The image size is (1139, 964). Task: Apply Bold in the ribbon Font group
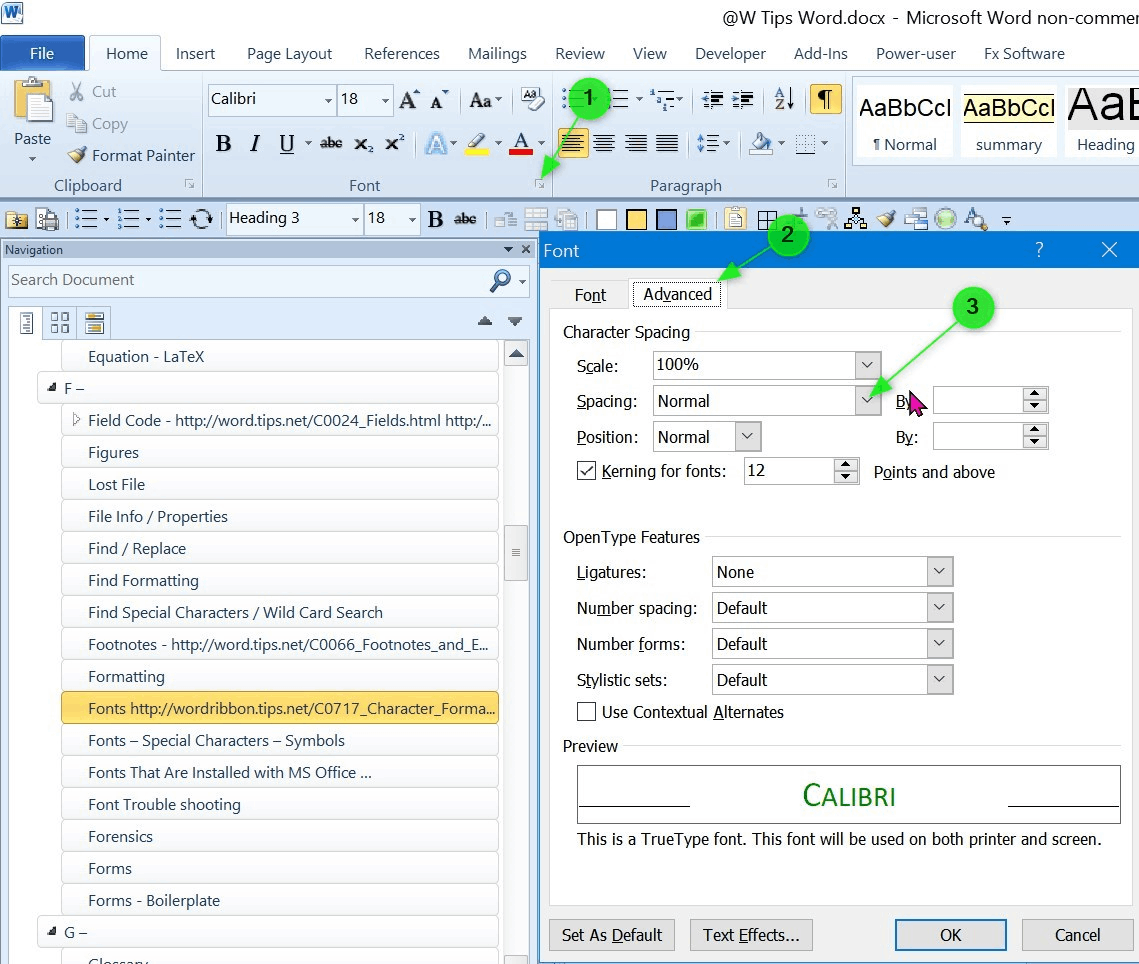click(x=224, y=143)
